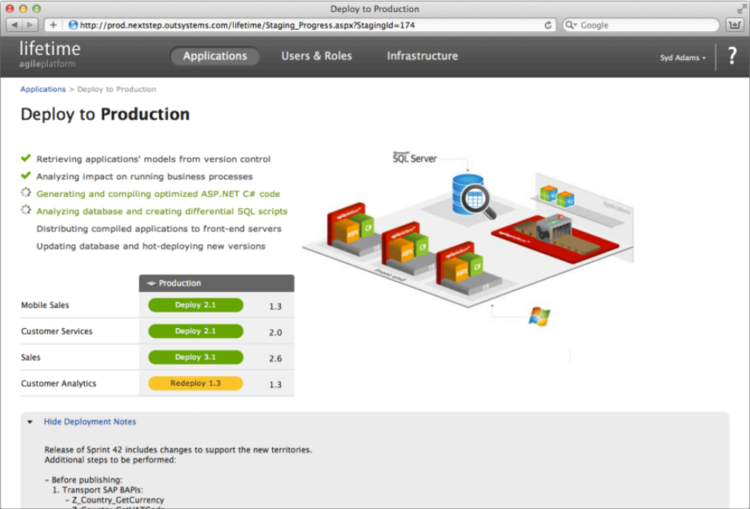Click the spinner beside Generating and compiling

coord(26,192)
